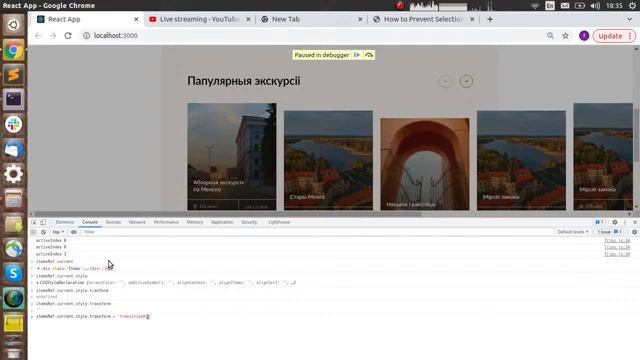640x360 pixels.
Task: Open DevTools settings gear in tab bar
Action: pyautogui.click(x=615, y=222)
